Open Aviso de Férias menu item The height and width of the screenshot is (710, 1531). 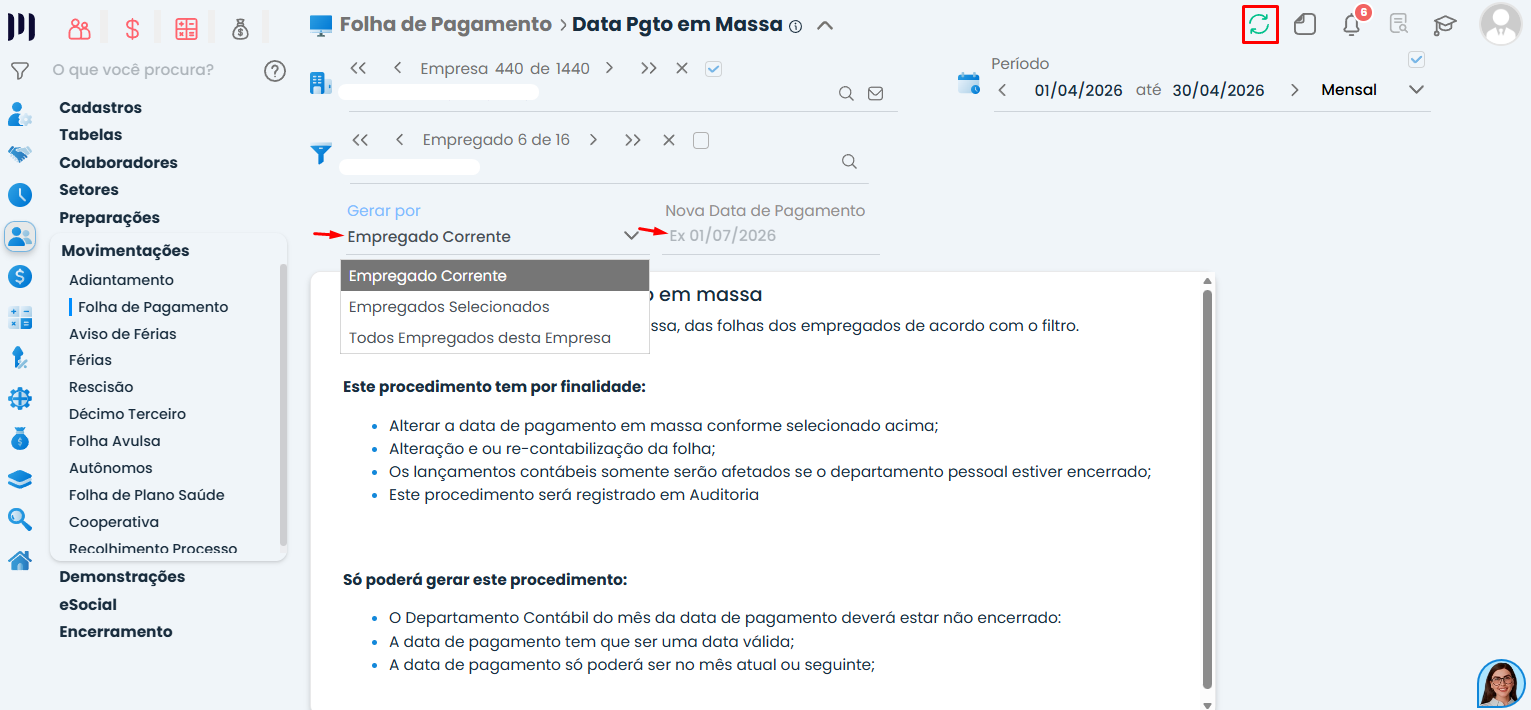coord(122,334)
